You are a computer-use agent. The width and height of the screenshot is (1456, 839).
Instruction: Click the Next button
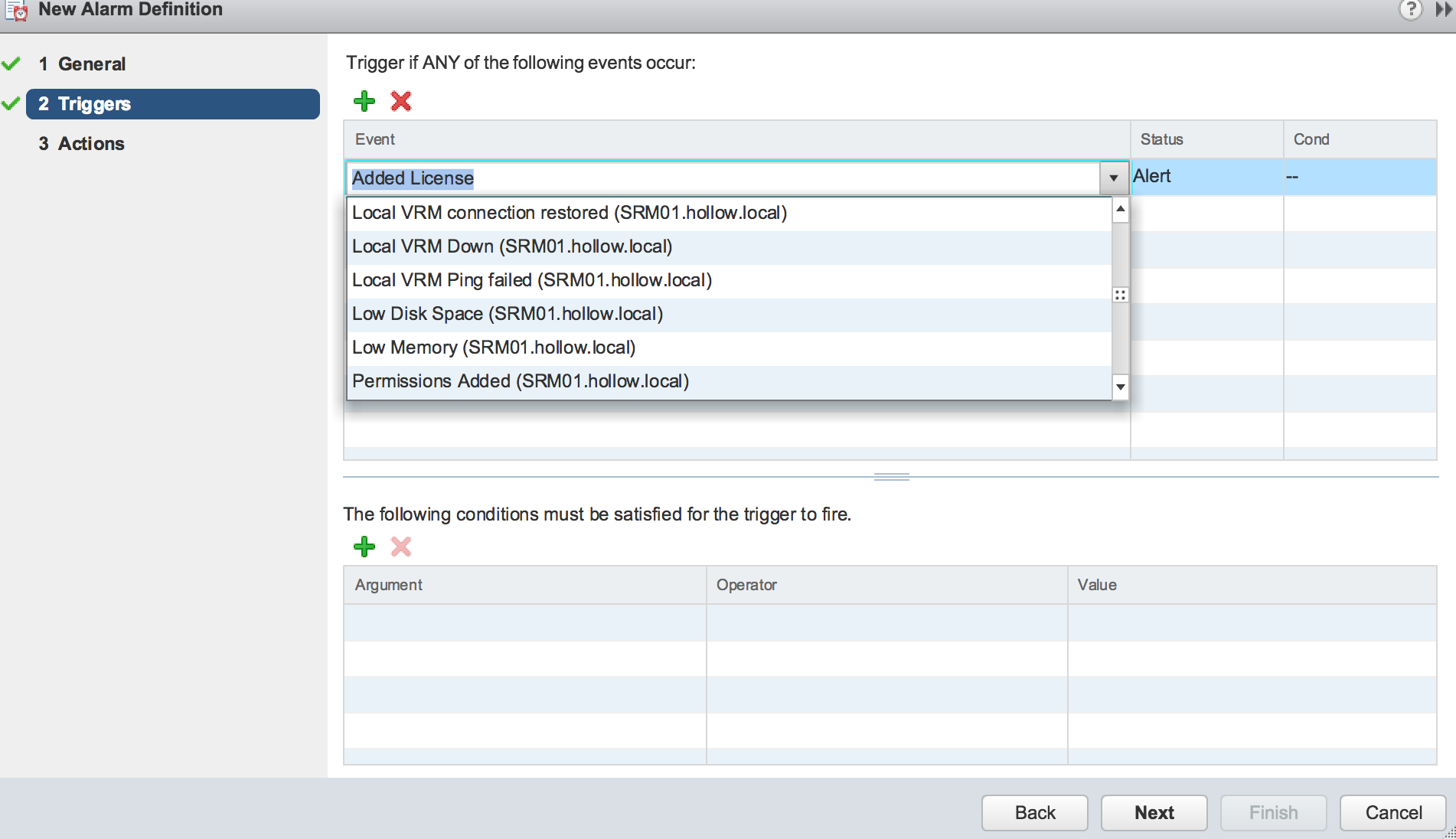pos(1154,812)
